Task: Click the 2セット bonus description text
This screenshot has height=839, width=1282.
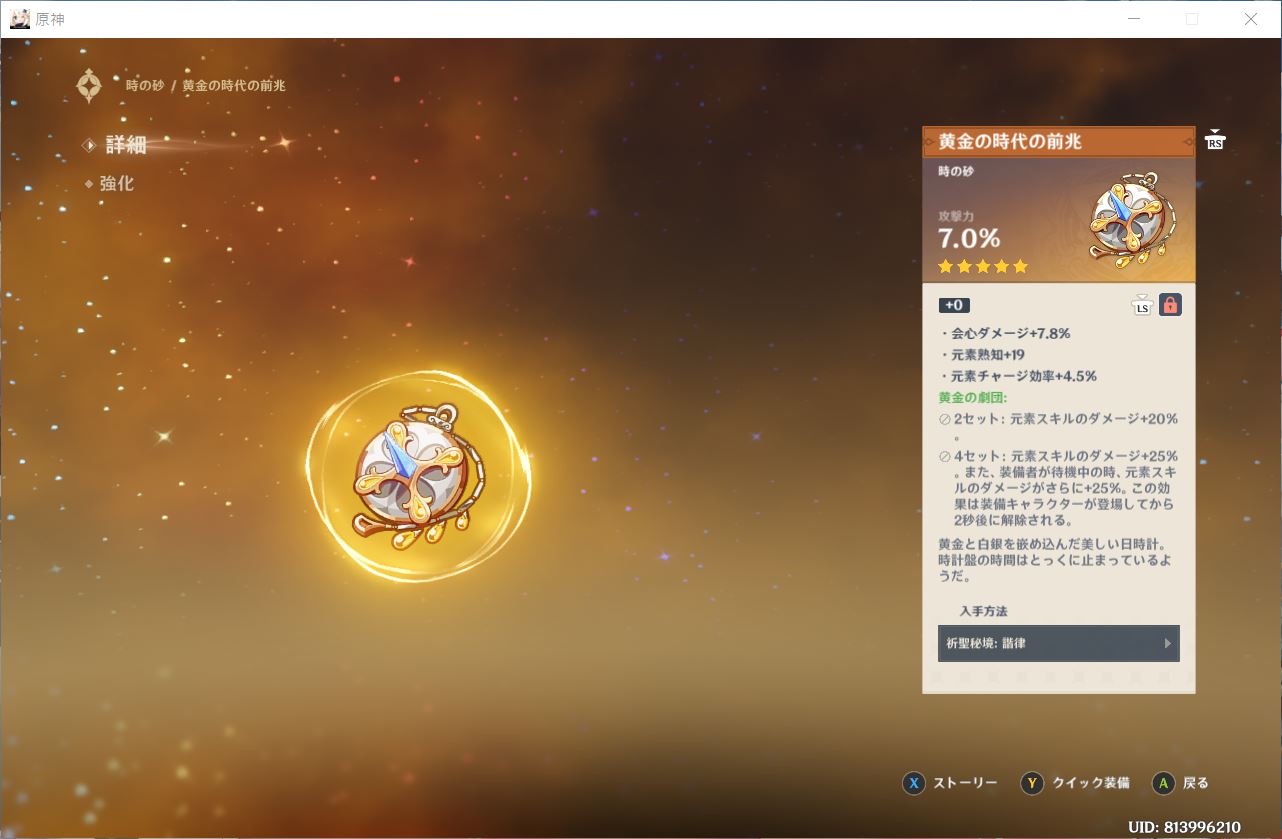Action: click(x=1066, y=427)
